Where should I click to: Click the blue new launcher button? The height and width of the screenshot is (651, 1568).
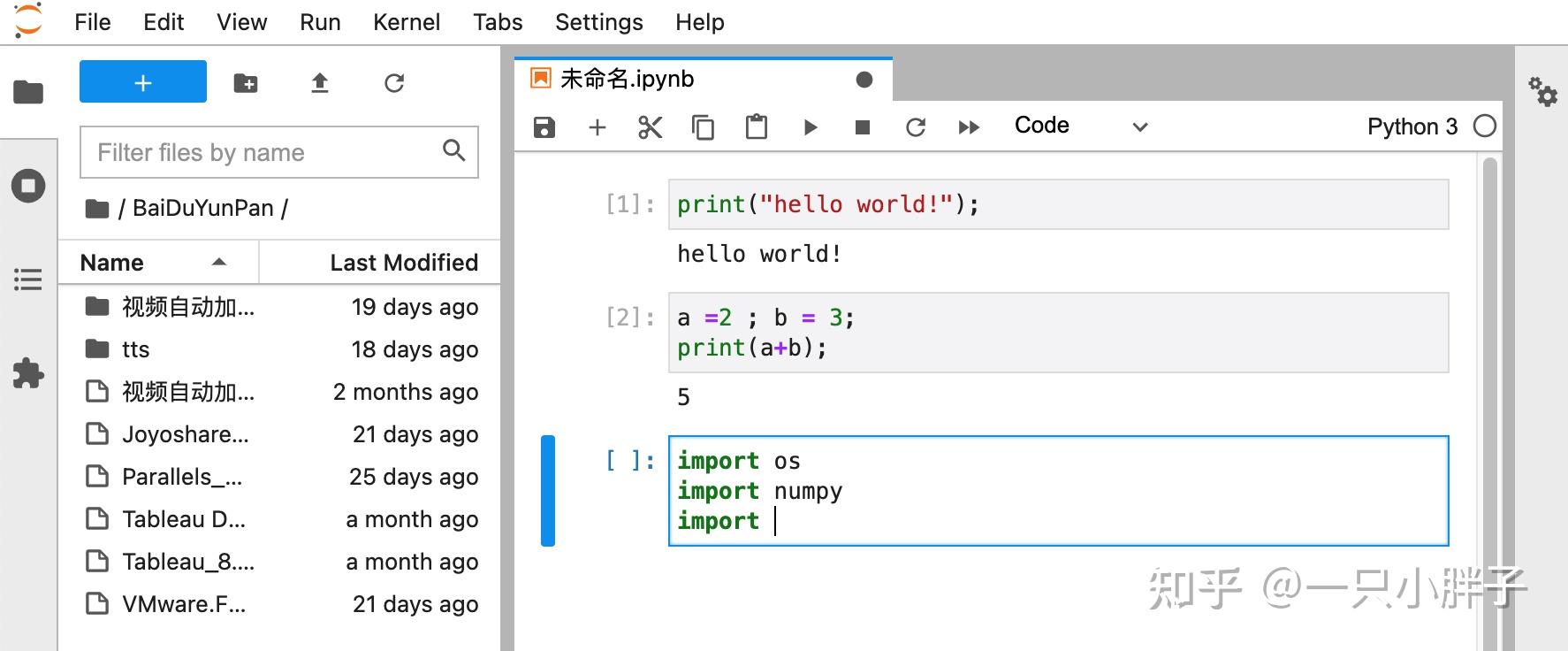143,82
